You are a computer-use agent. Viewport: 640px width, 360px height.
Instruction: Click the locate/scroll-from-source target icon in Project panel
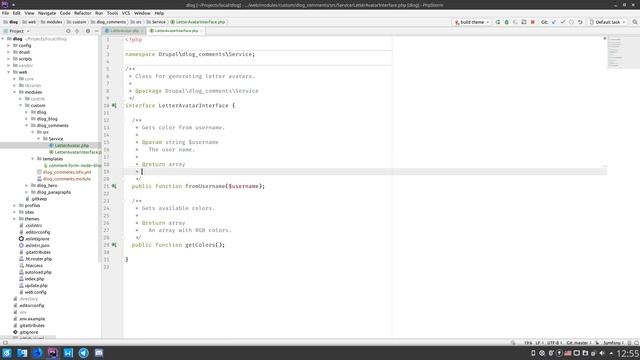(x=68, y=31)
